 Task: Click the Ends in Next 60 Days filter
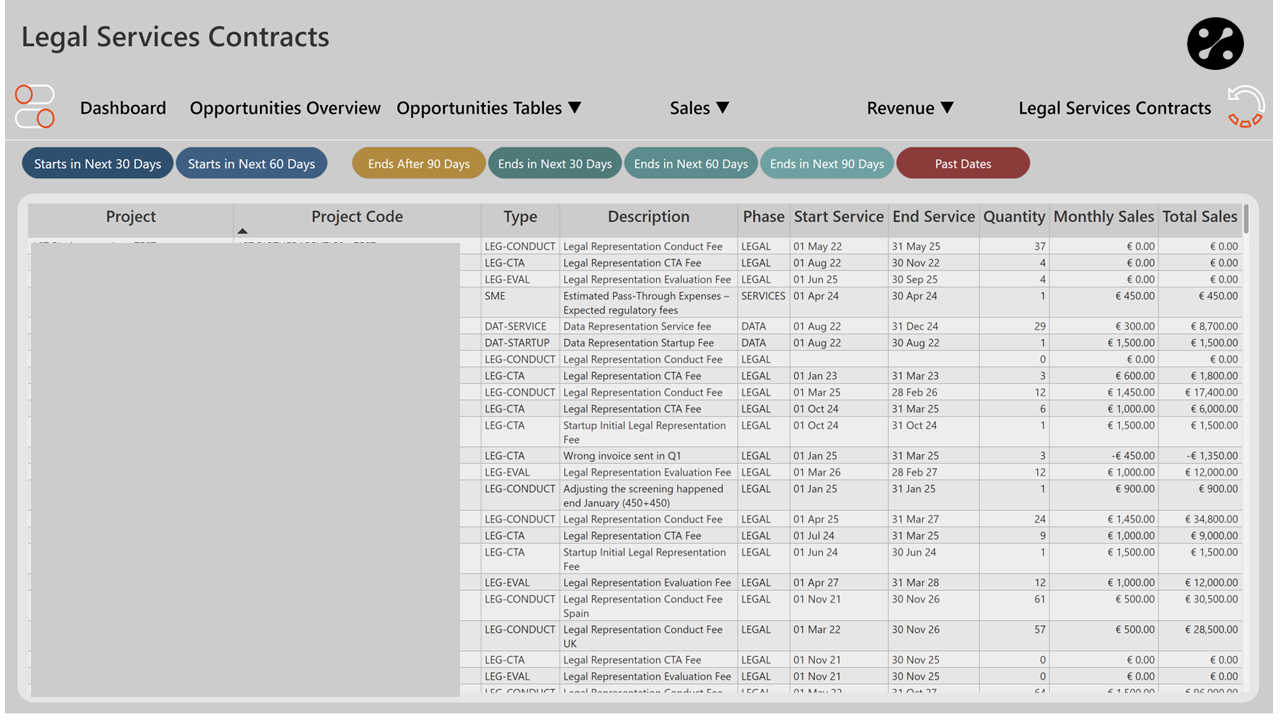tap(691, 163)
